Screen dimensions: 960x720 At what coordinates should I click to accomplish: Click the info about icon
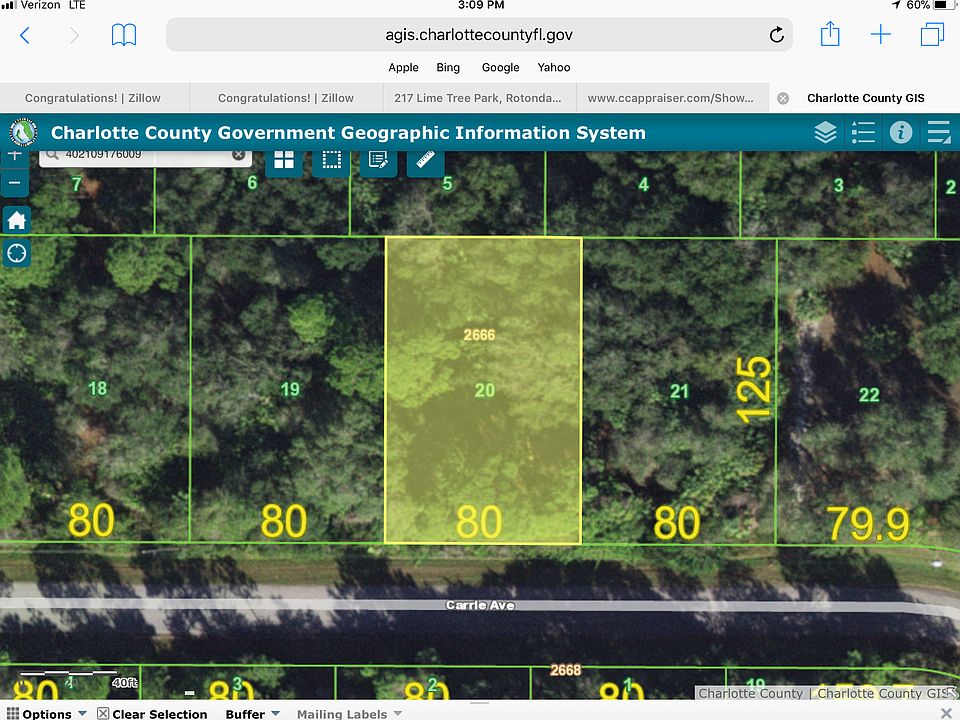tap(901, 133)
